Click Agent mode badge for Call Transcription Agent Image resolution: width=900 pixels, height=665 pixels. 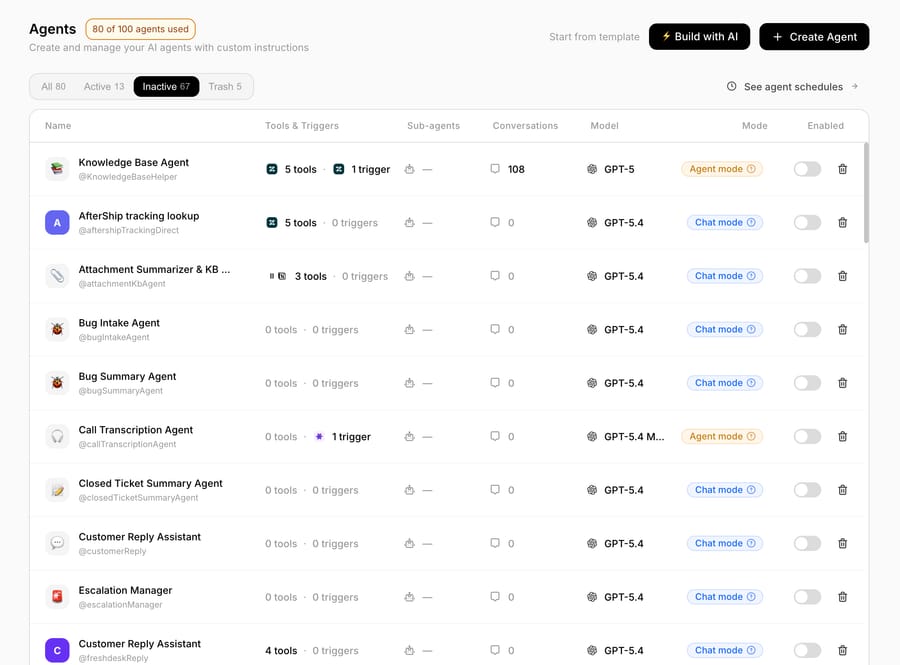pos(722,437)
